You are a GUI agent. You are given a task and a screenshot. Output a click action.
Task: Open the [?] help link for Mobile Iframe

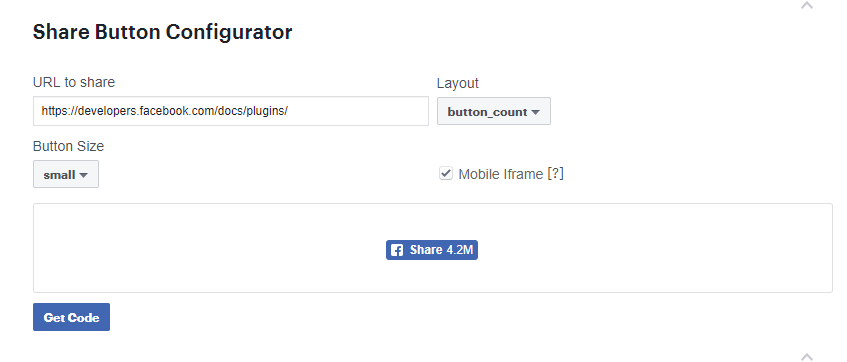tap(555, 174)
